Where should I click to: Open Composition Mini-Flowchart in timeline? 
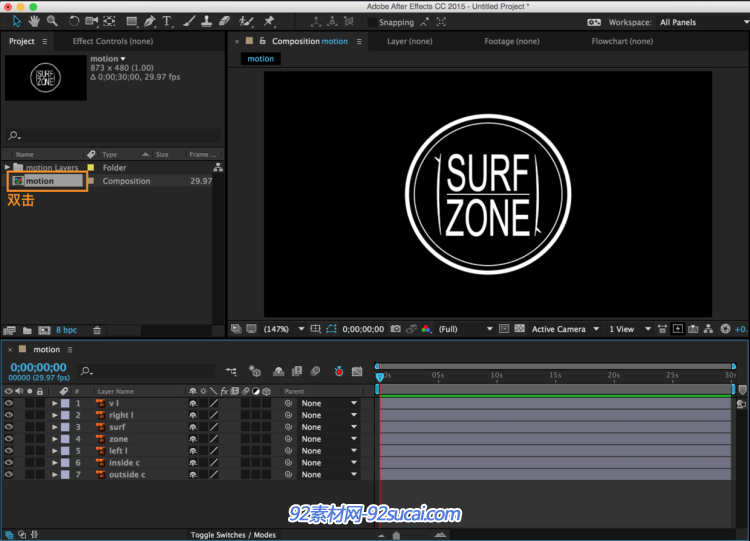[231, 371]
